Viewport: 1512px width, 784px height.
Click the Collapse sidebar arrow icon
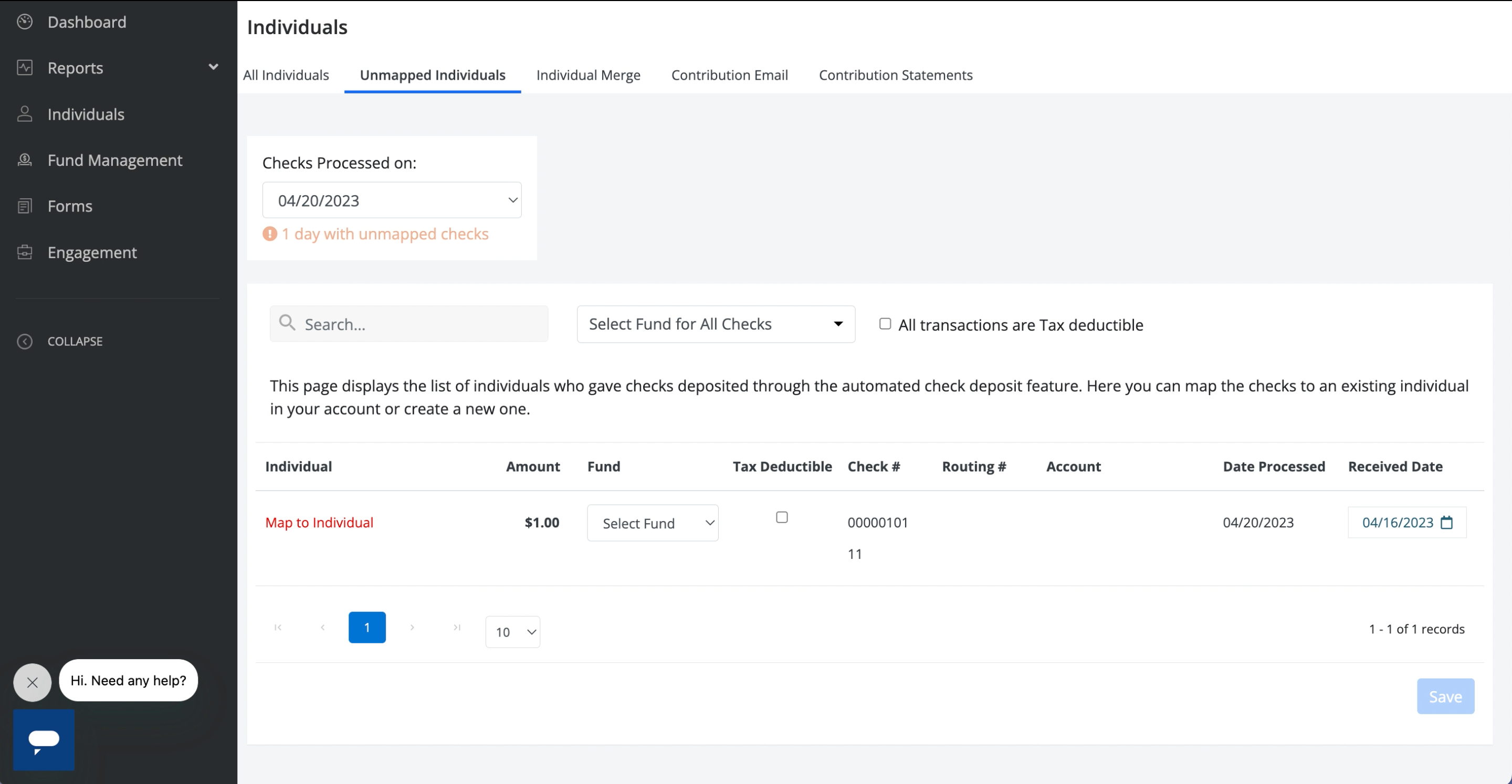point(25,342)
